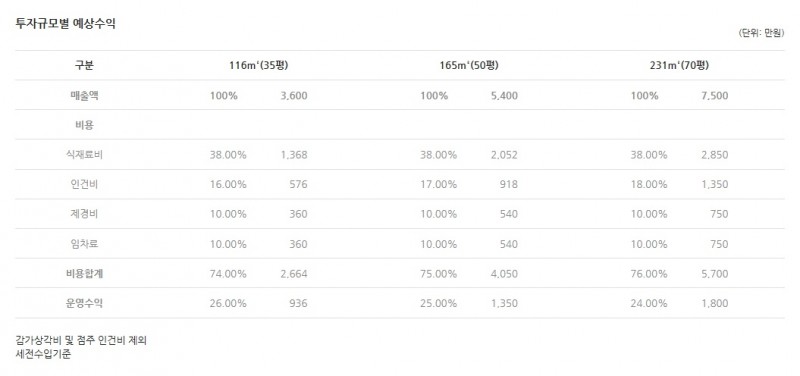Click the 단위: 만원 unit note
800x376 pixels.
761,33
